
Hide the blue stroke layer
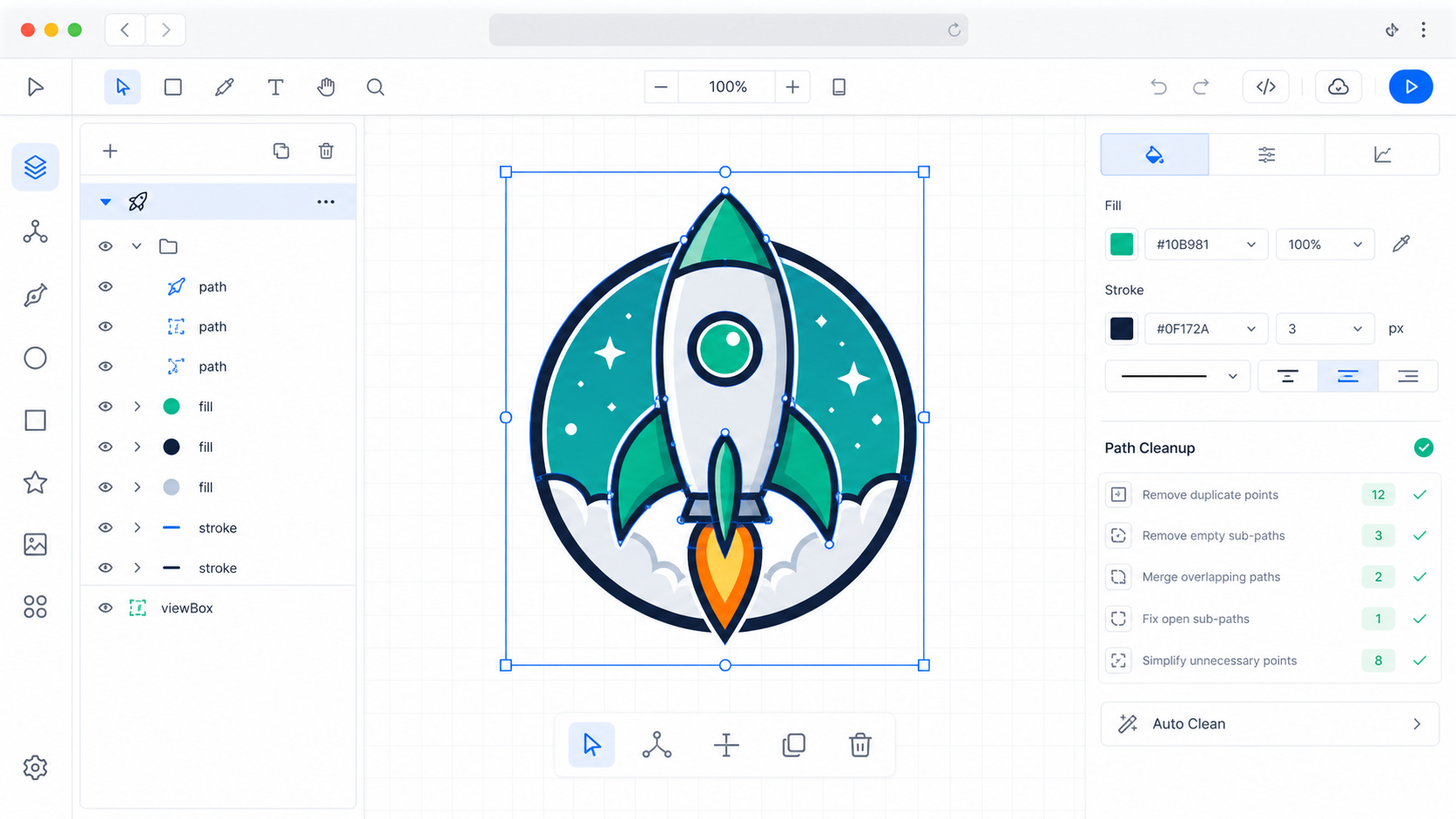pyautogui.click(x=105, y=527)
